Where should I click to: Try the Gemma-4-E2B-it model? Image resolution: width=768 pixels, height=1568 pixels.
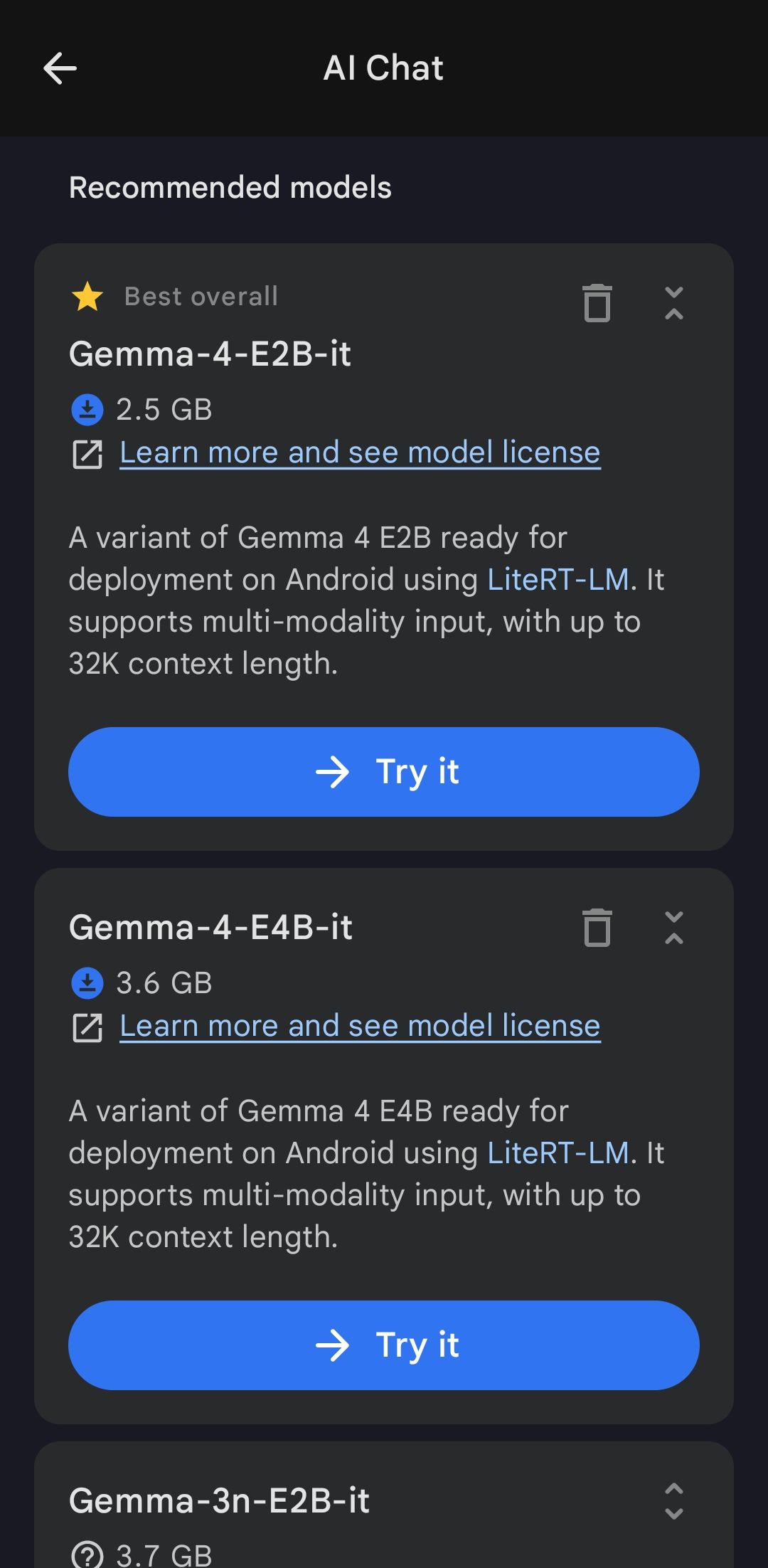pyautogui.click(x=384, y=772)
